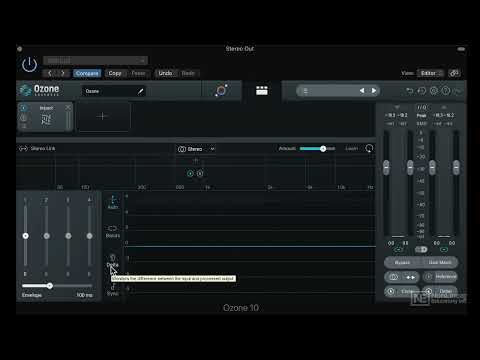The image size is (480, 360).
Task: Enable the Codec button
Action: click(402, 291)
